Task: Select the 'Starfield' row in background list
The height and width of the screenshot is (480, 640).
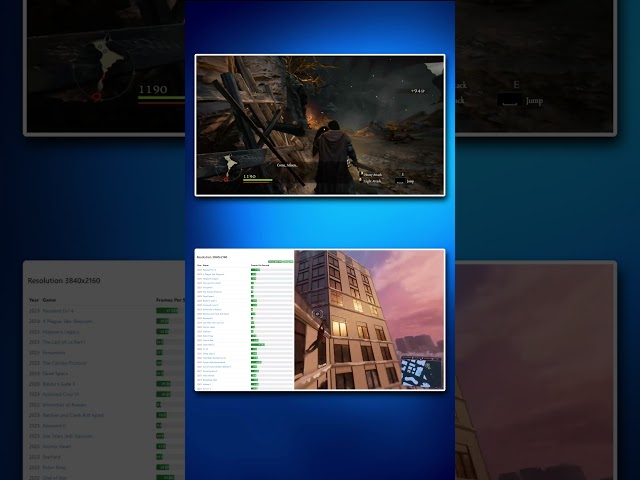Action: (106, 457)
